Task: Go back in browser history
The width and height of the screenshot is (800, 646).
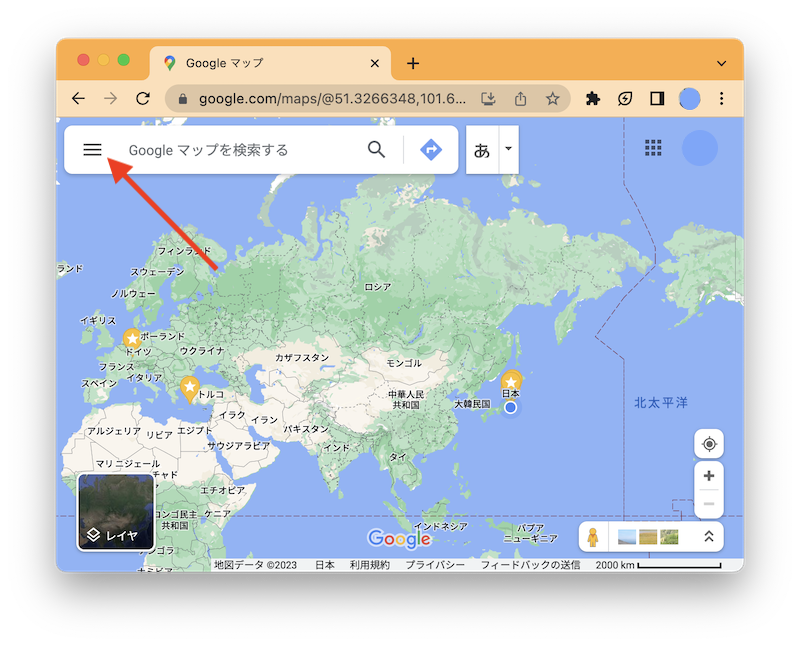Action: tap(78, 98)
